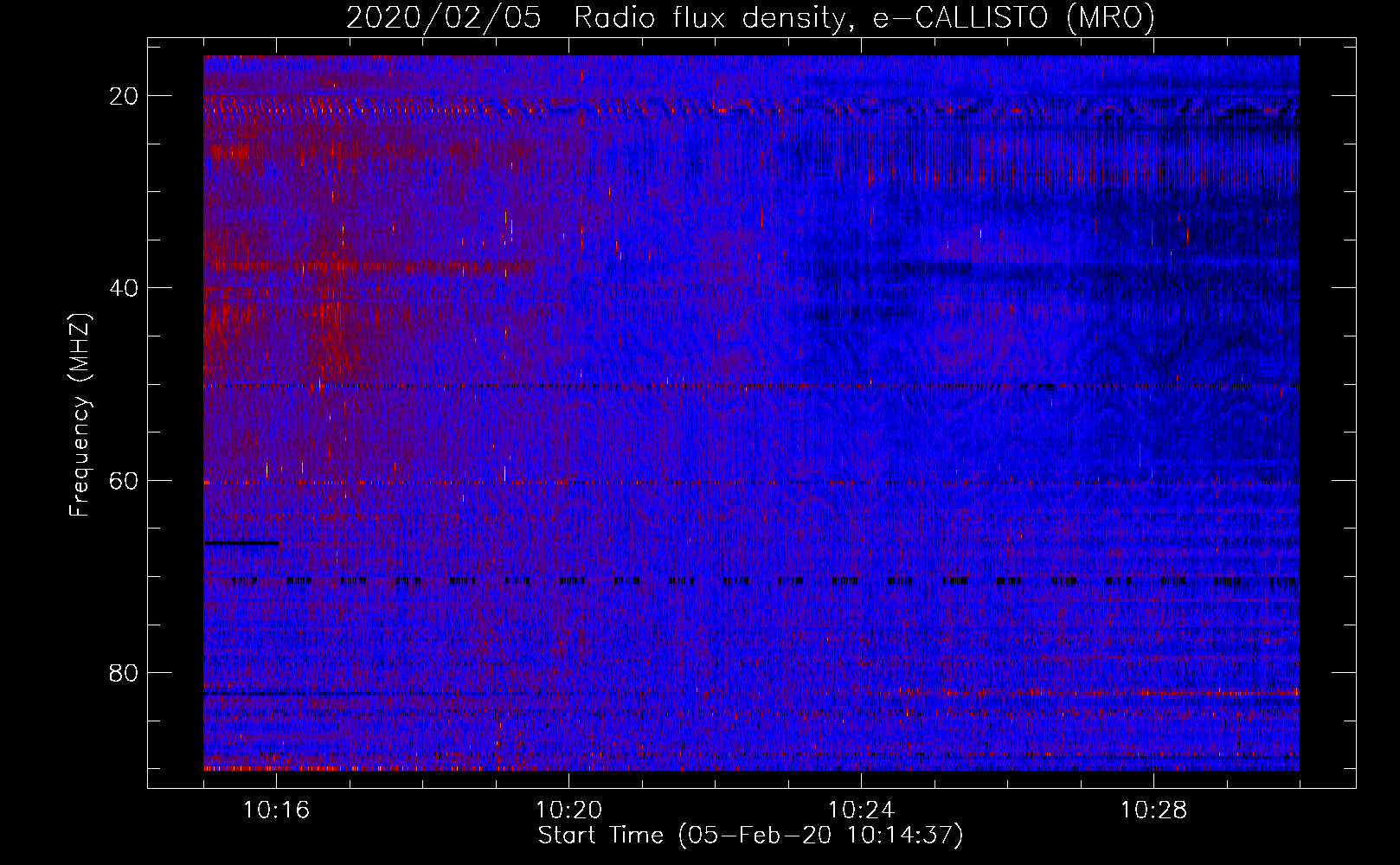Image resolution: width=1400 pixels, height=865 pixels.
Task: Select the 'Frequency (MHZ)' y-axis label
Action: (x=80, y=415)
